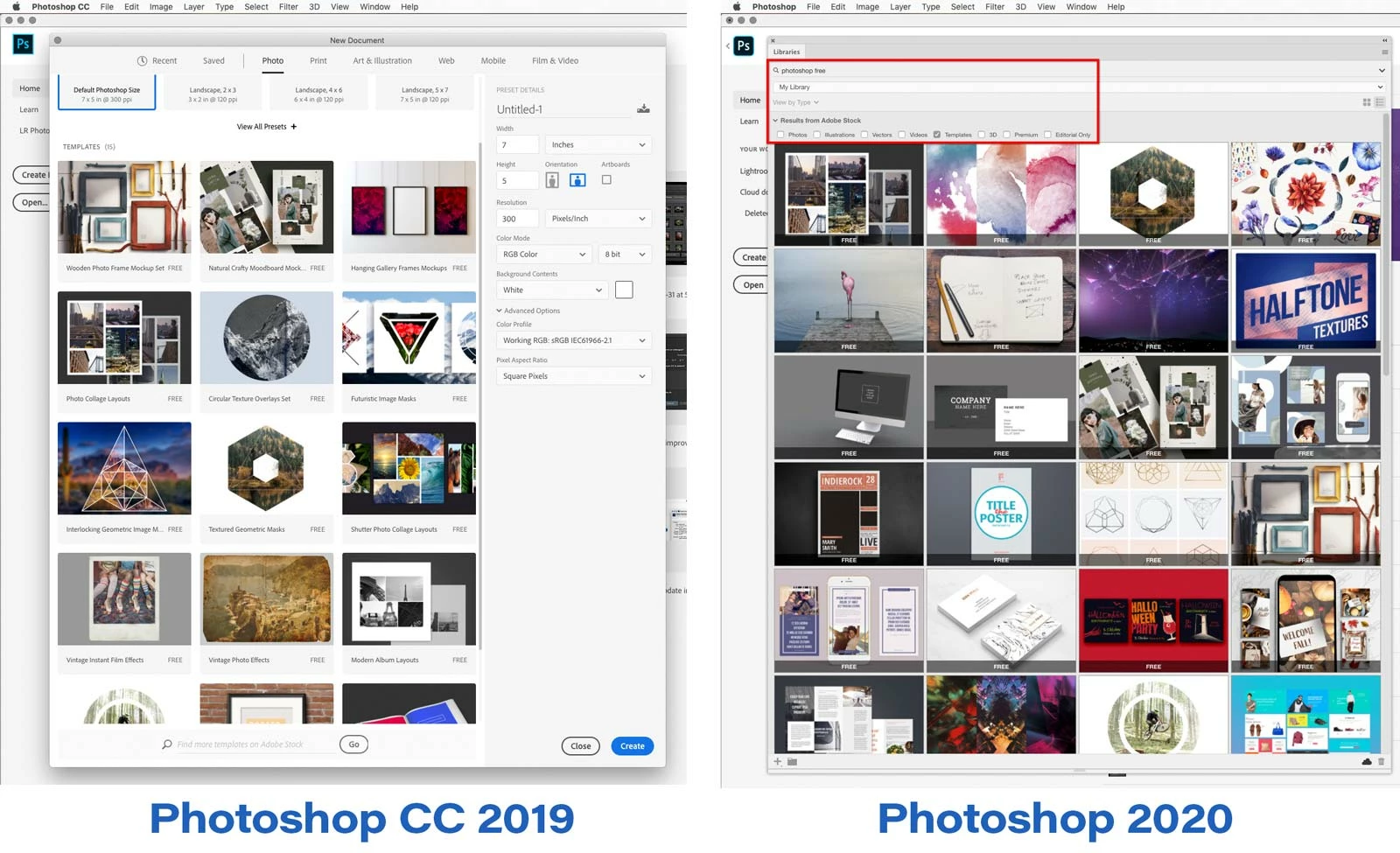Viewport: 1400px width, 853px height.
Task: Switch to the Print tab
Action: [x=318, y=61]
